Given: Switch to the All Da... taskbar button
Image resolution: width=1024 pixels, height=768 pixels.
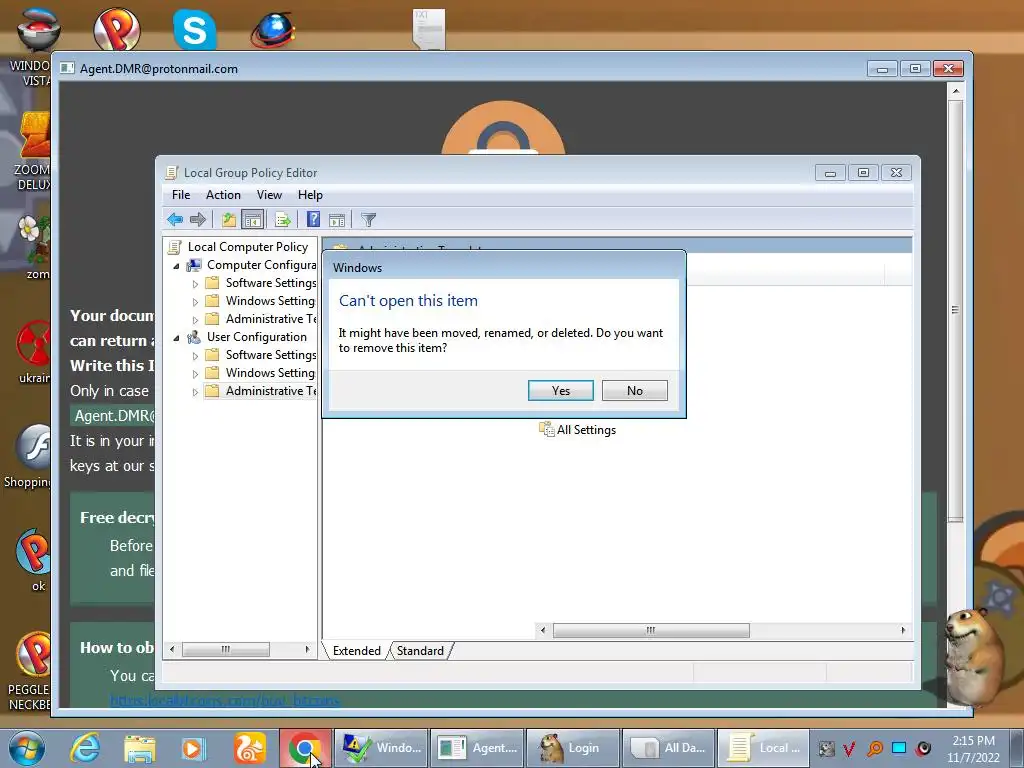Looking at the screenshot, I should click(x=668, y=748).
